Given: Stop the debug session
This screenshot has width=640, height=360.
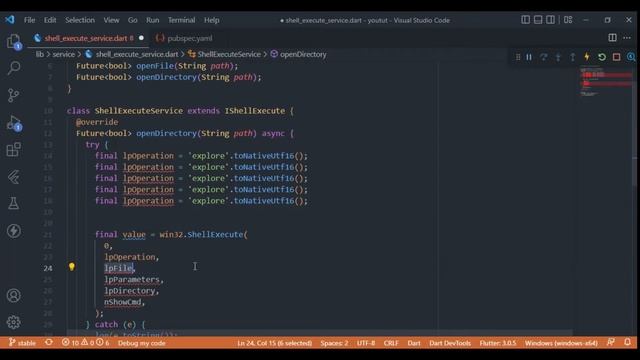Looking at the screenshot, I should (616, 57).
